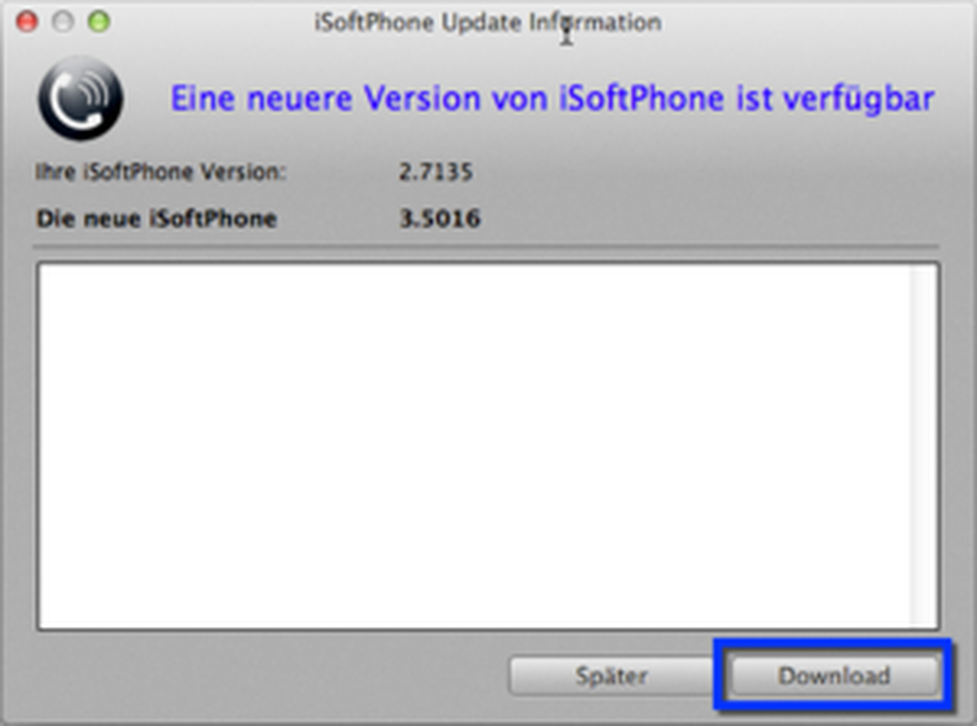
Task: Close the update window via red button
Action: (27, 22)
